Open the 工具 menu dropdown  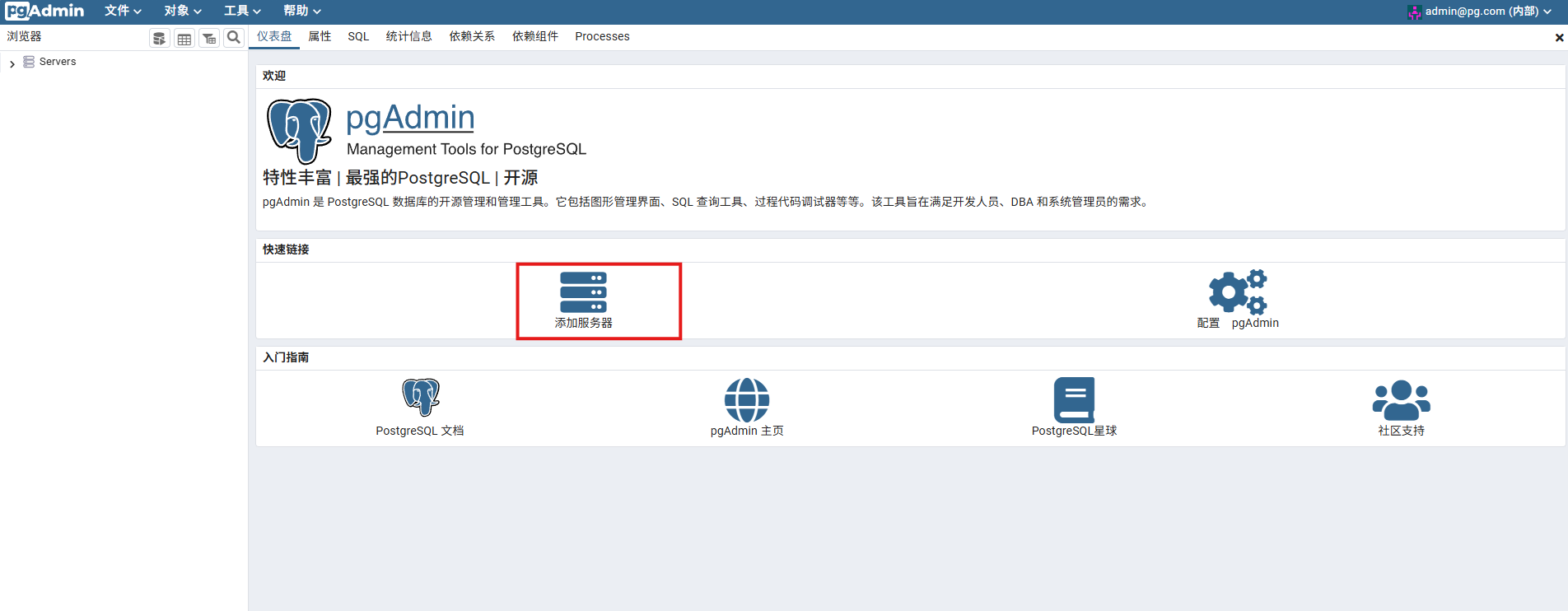click(242, 11)
